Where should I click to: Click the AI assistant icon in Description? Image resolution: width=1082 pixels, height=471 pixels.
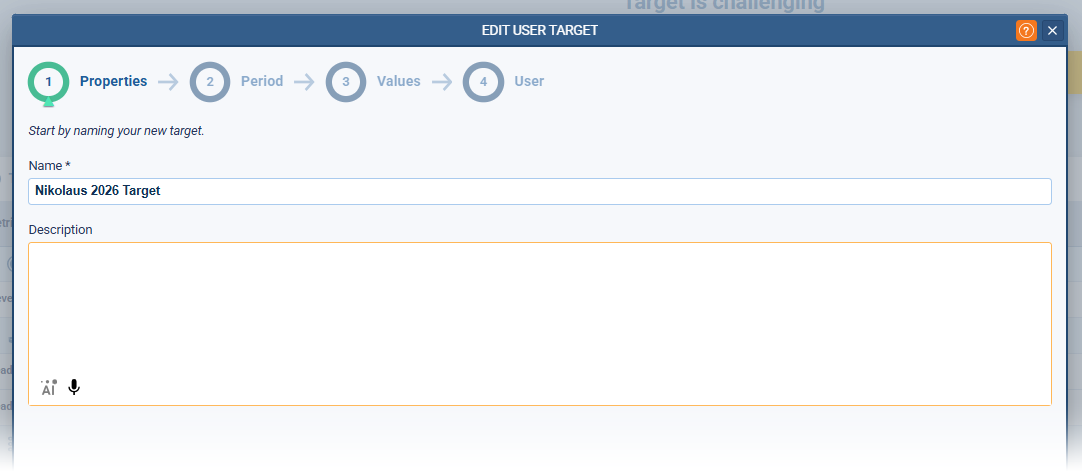[48, 388]
